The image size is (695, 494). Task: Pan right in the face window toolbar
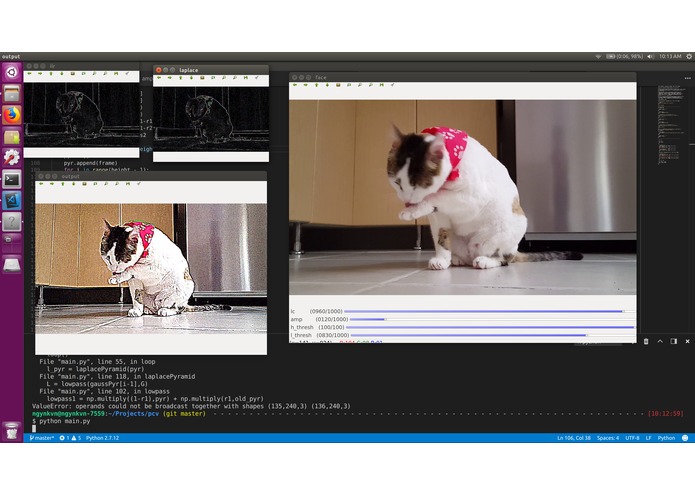pos(306,85)
